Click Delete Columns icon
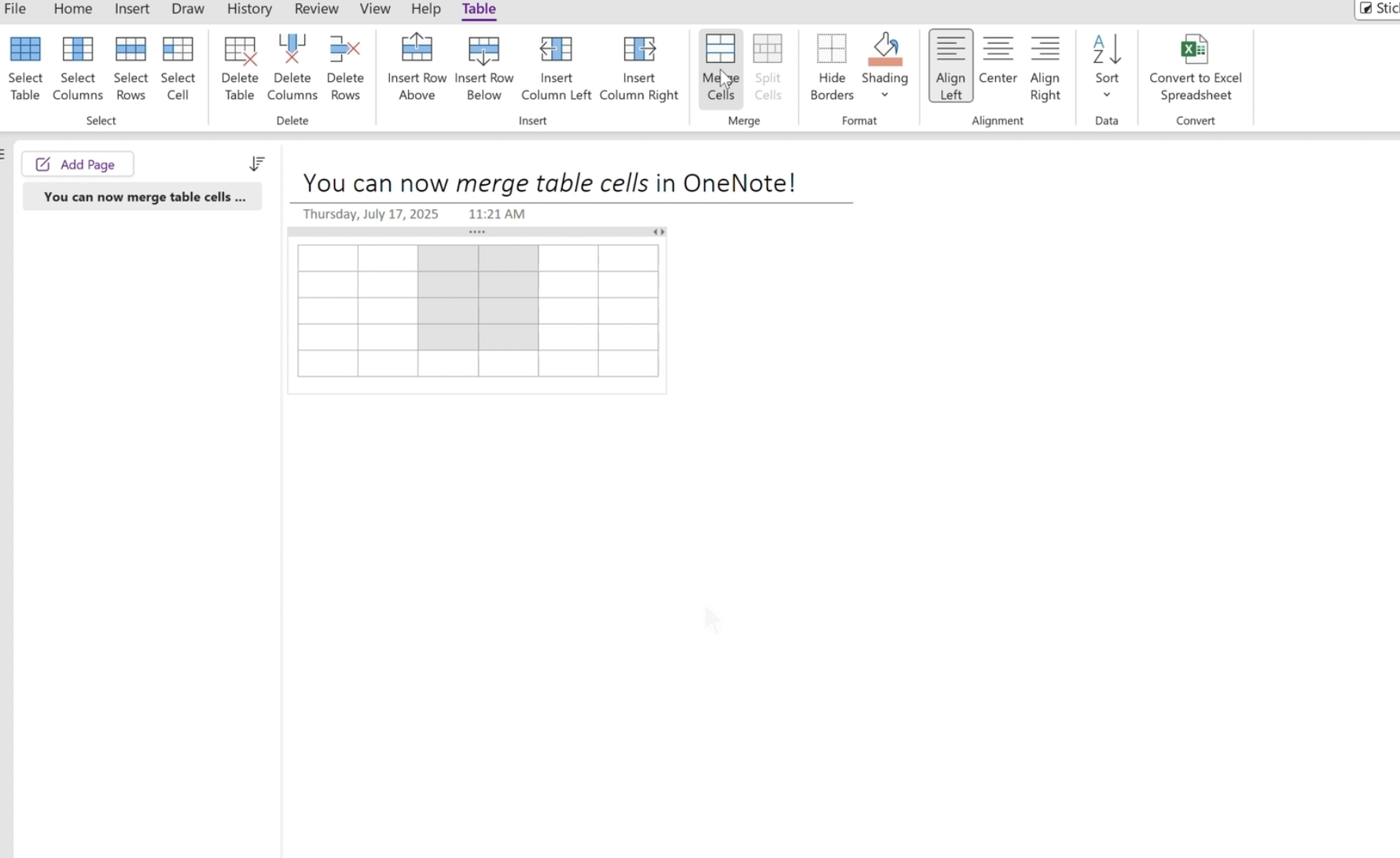Image resolution: width=1400 pixels, height=858 pixels. 292,50
